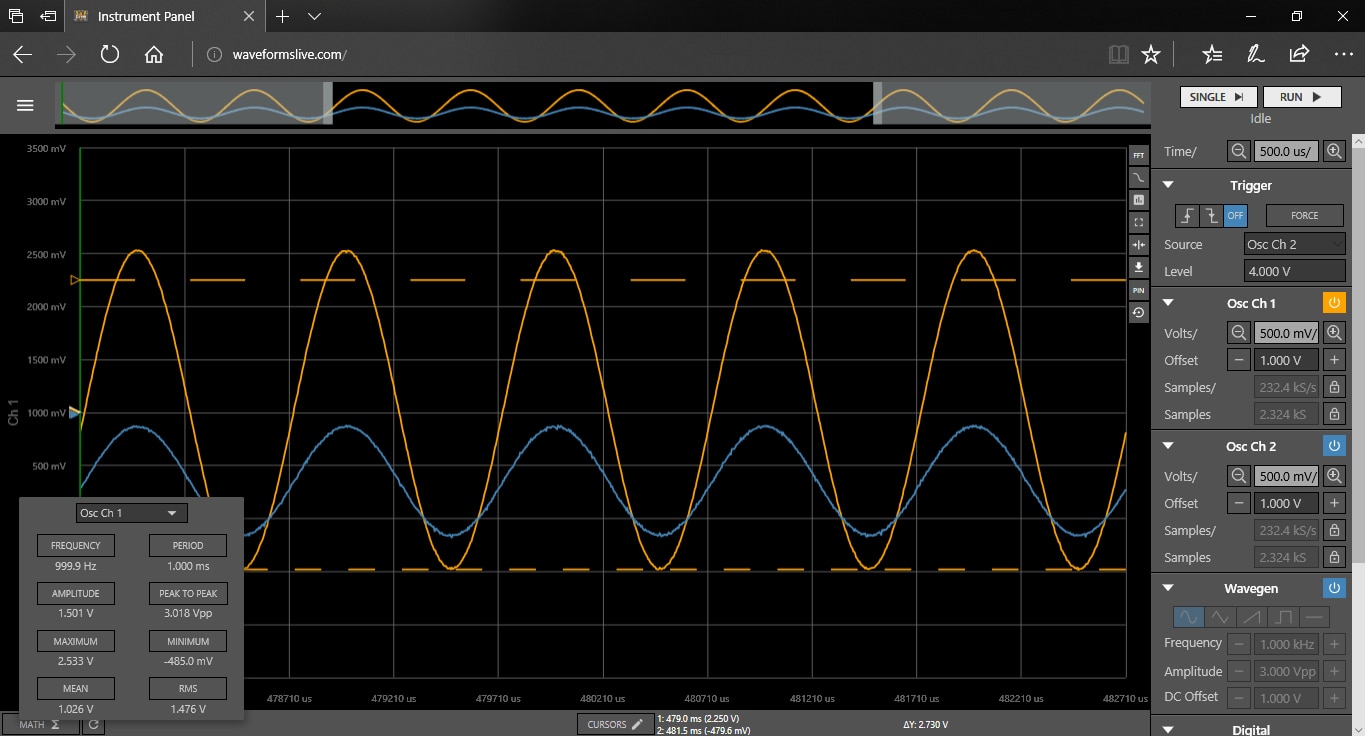
Task: Toggle Wavegen power button
Action: [1334, 588]
